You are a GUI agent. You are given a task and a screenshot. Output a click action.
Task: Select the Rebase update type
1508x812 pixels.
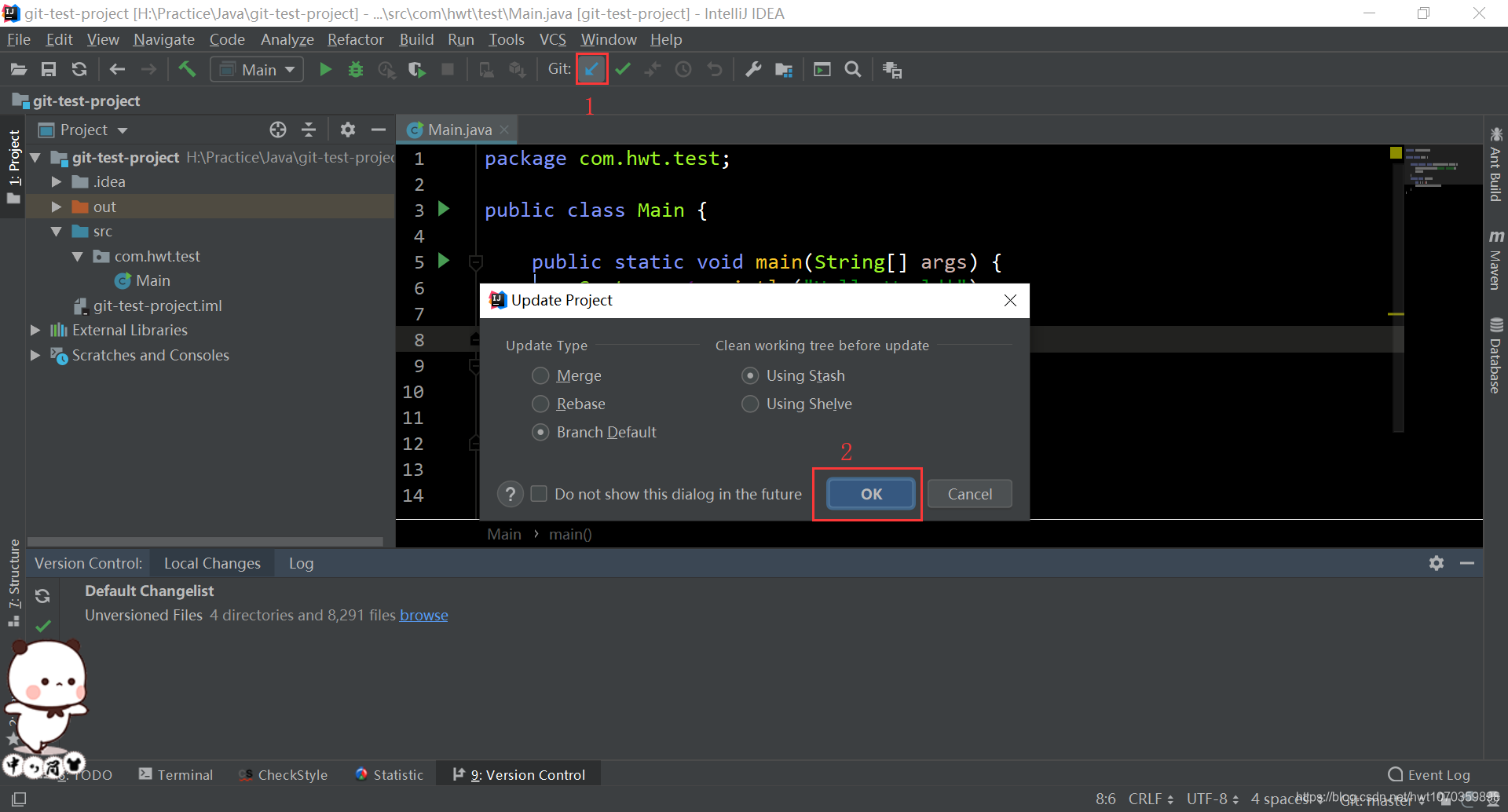point(568,404)
